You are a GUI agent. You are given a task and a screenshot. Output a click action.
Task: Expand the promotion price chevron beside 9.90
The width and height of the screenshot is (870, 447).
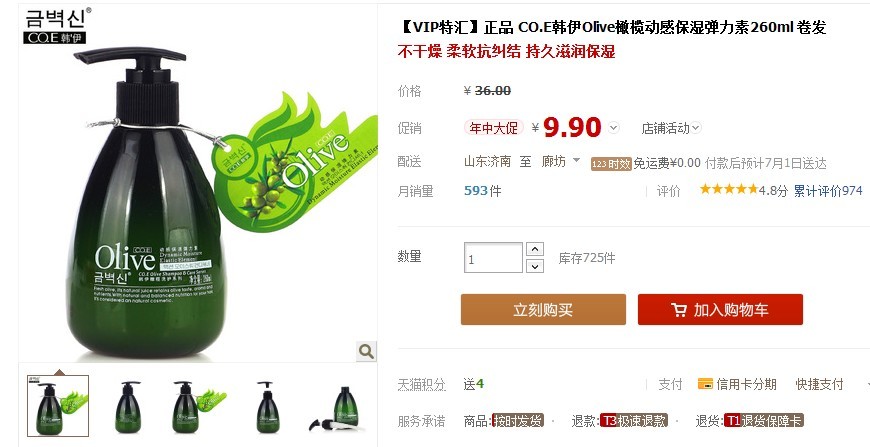pos(613,128)
